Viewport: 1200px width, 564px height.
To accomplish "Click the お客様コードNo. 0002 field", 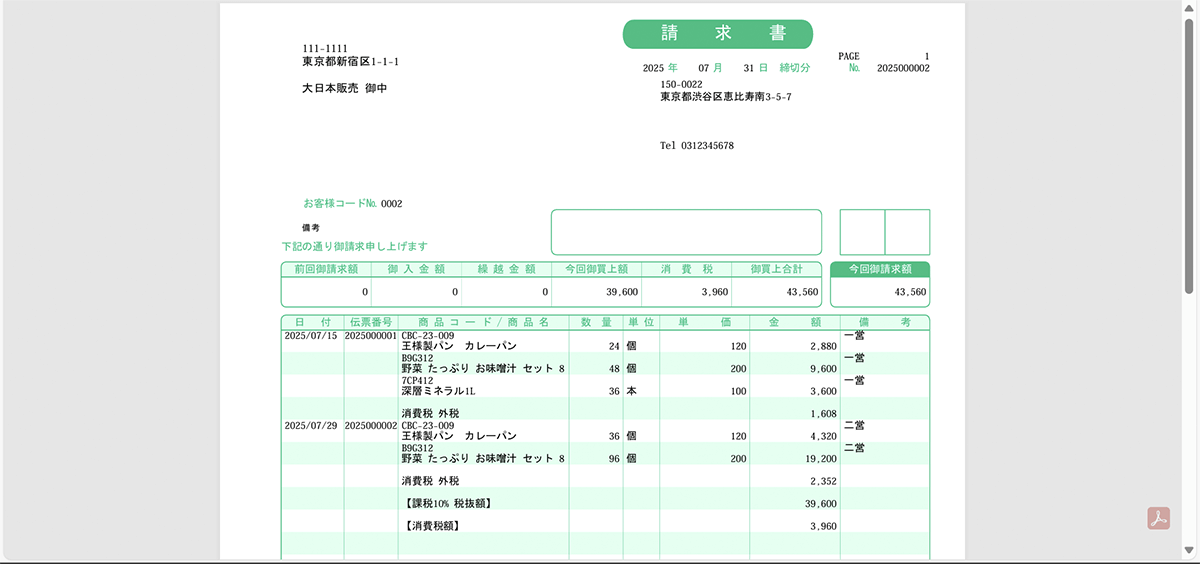I will click(353, 204).
